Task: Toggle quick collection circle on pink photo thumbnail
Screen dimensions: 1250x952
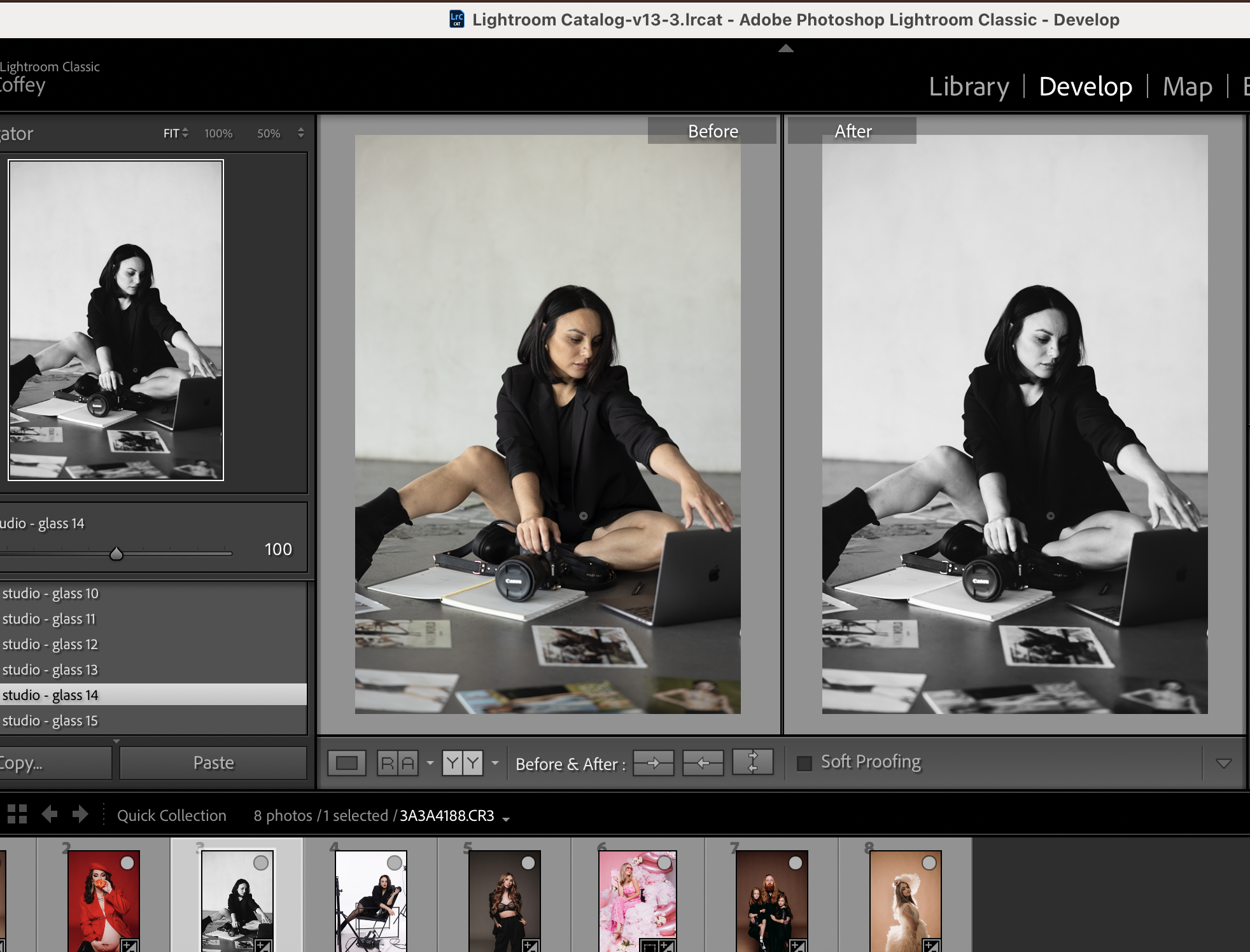Action: tap(664, 863)
